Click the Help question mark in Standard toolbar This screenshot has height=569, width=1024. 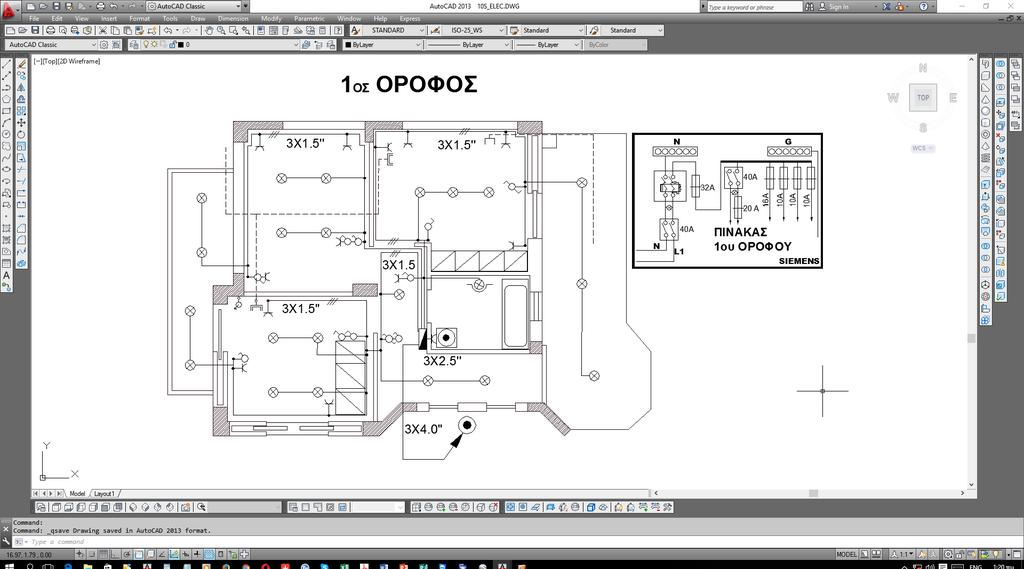coord(338,30)
